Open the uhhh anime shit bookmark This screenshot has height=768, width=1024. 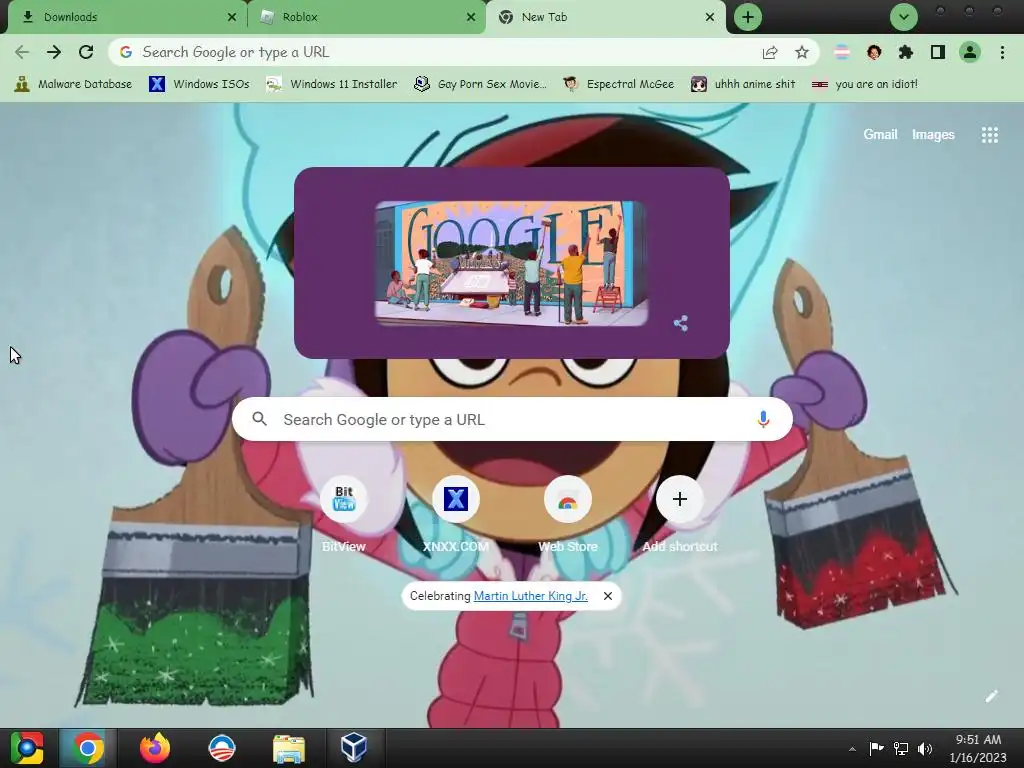[743, 84]
